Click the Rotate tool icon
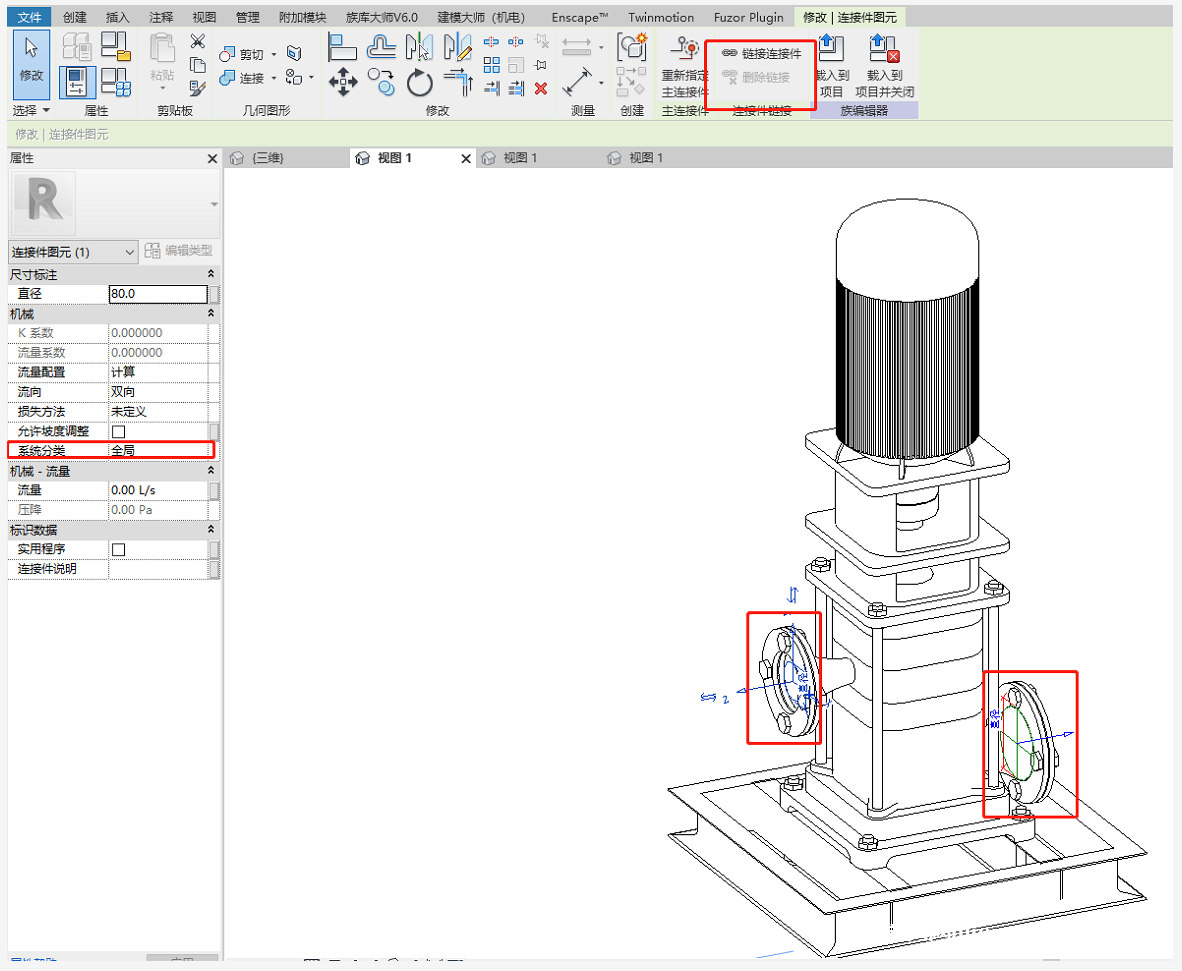This screenshot has width=1182, height=971. pos(419,82)
